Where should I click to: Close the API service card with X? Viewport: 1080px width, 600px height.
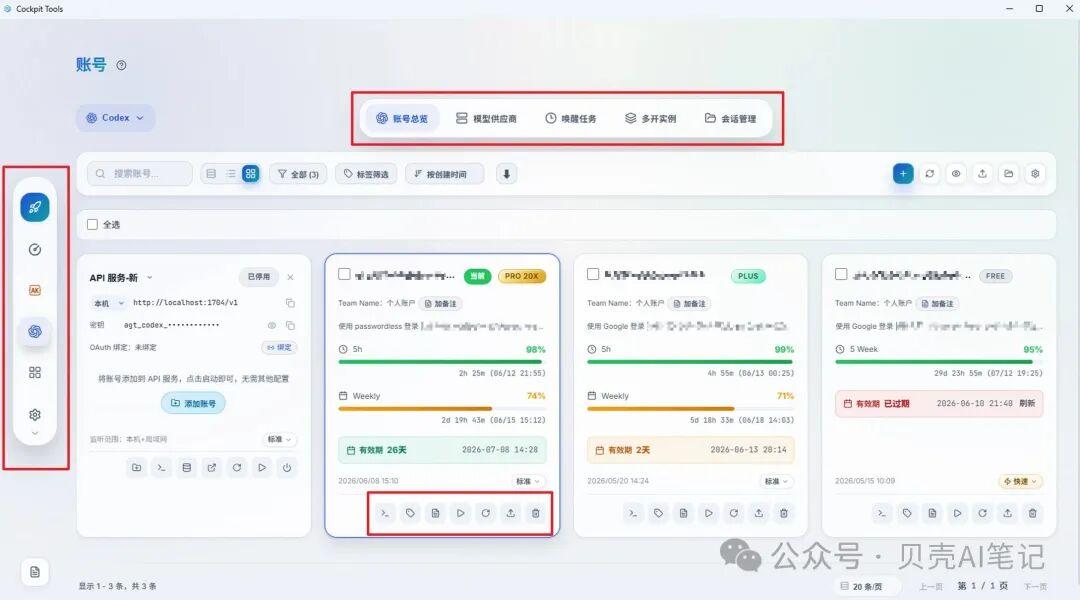(291, 277)
